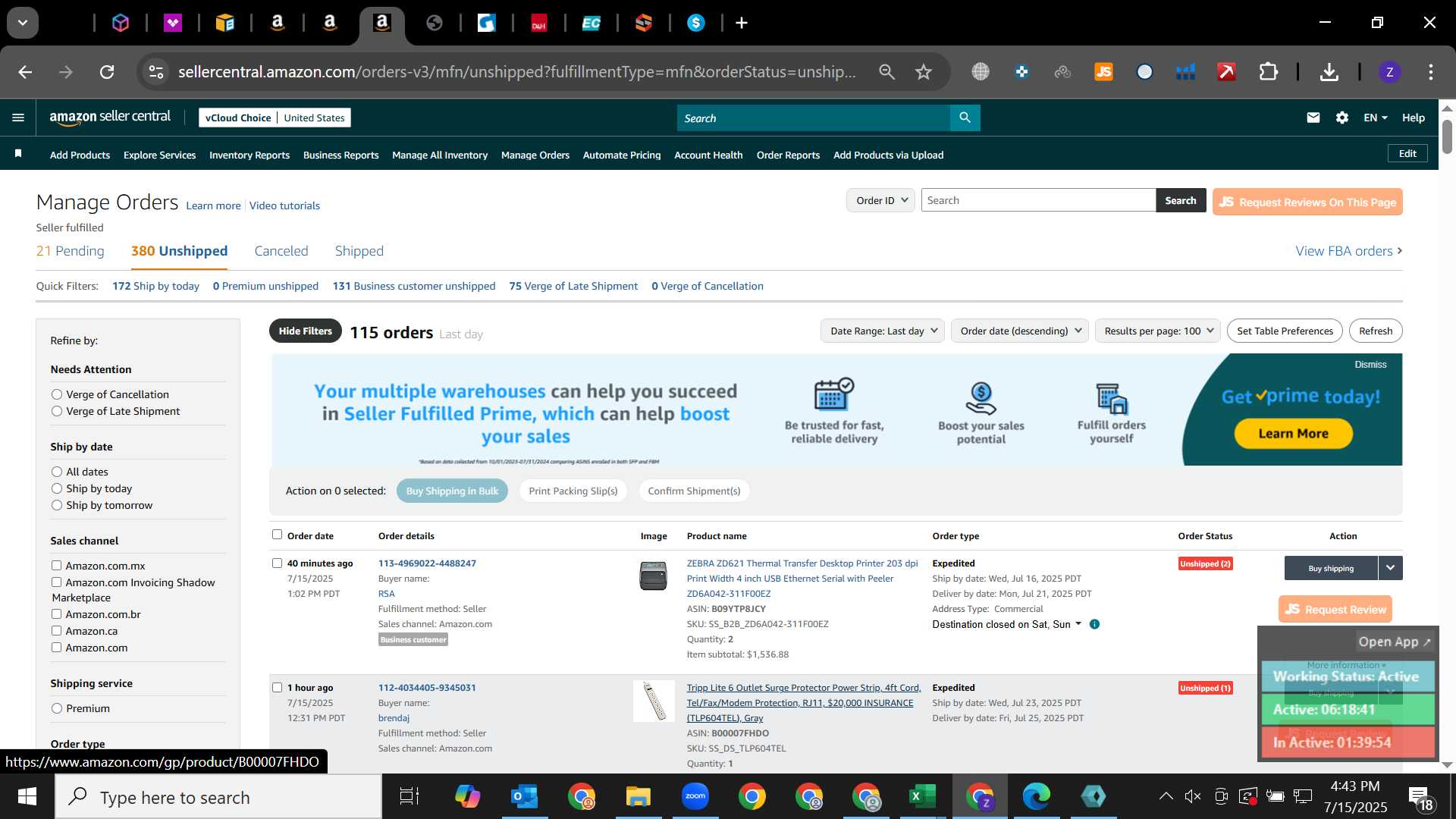Screen dimensions: 1456x819
Task: Check the select-all orders checkbox in header
Action: 277,535
